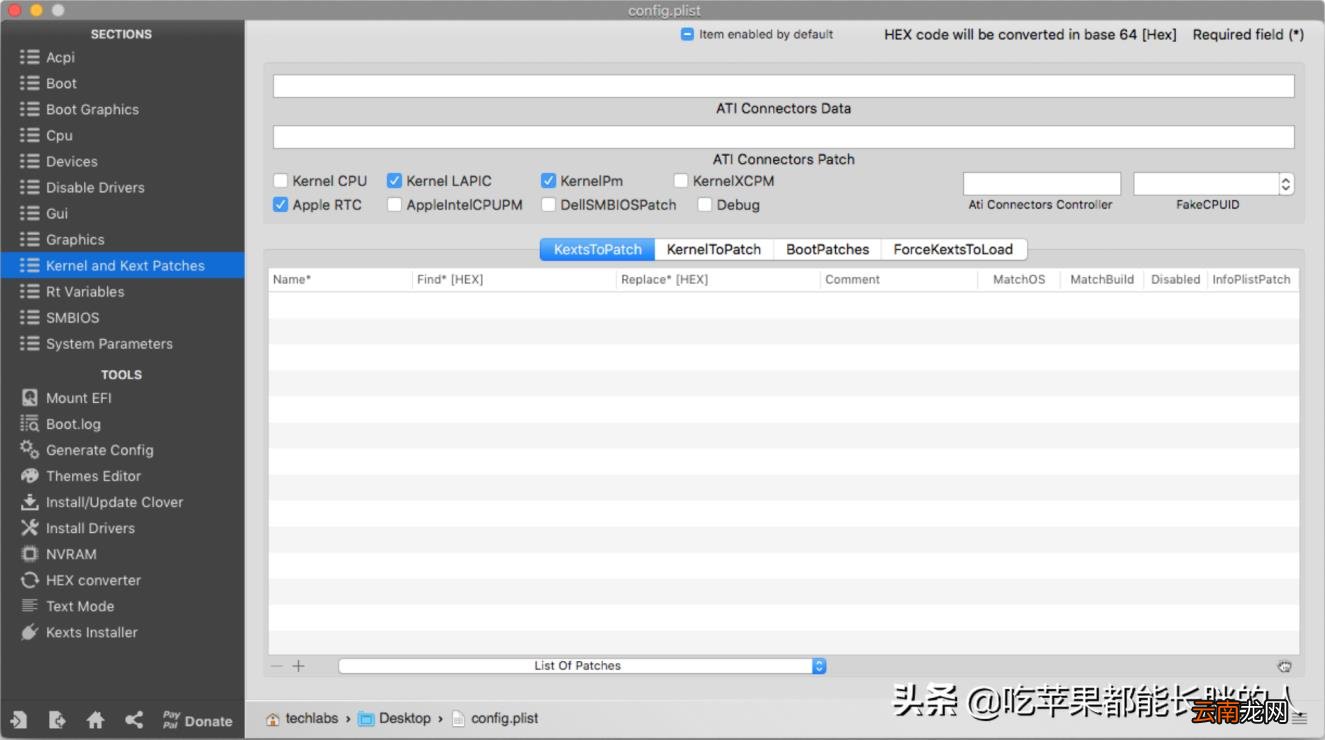Click the ATI Connectors Data field
The height and width of the screenshot is (740, 1325).
click(x=784, y=86)
